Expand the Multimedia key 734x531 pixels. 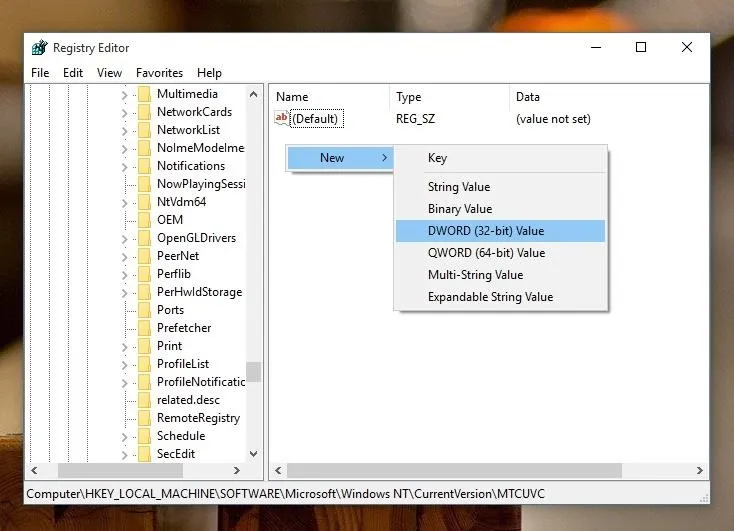point(124,95)
